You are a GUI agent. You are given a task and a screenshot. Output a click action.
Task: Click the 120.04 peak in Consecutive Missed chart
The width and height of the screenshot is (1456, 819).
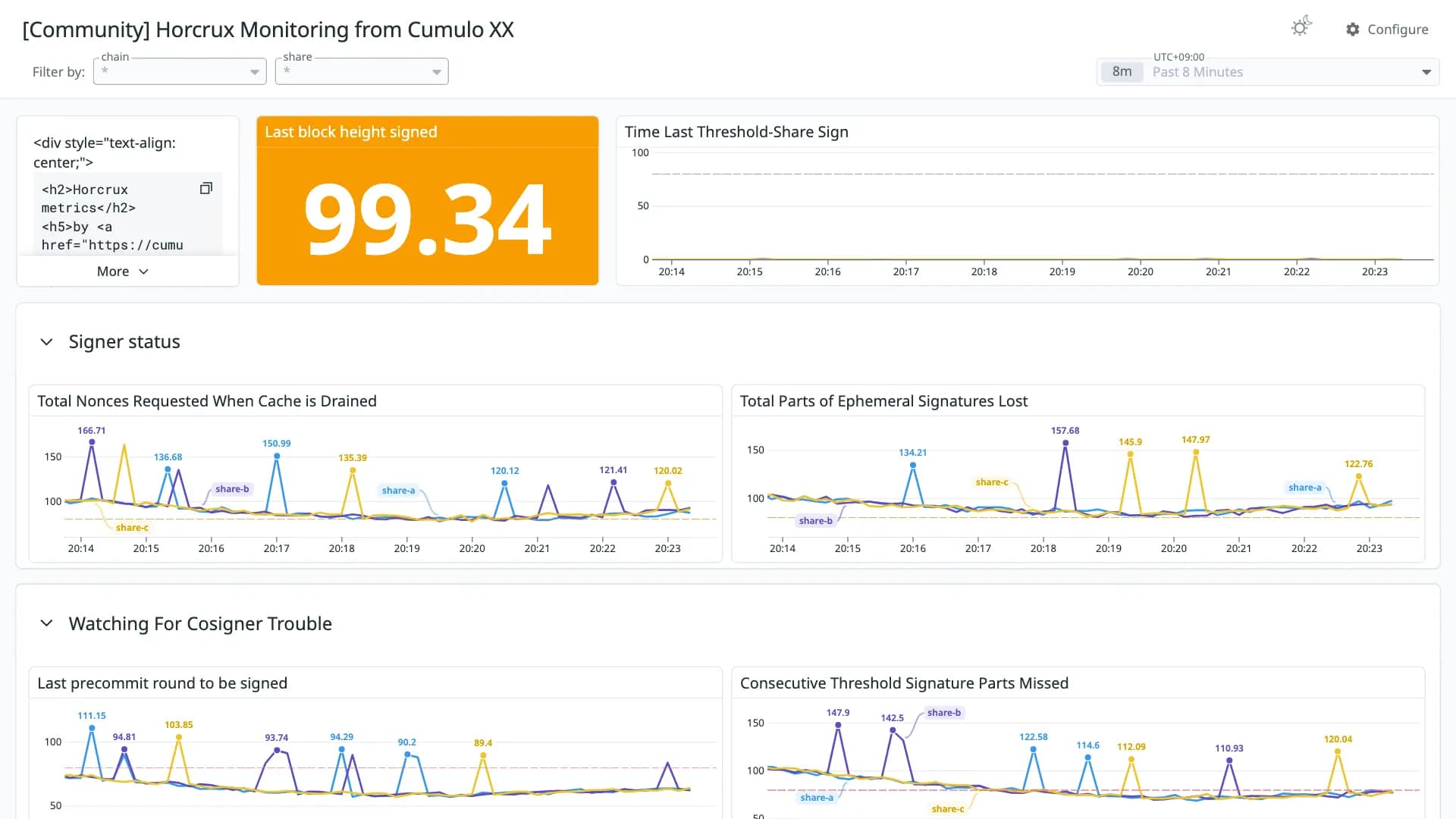click(1338, 752)
